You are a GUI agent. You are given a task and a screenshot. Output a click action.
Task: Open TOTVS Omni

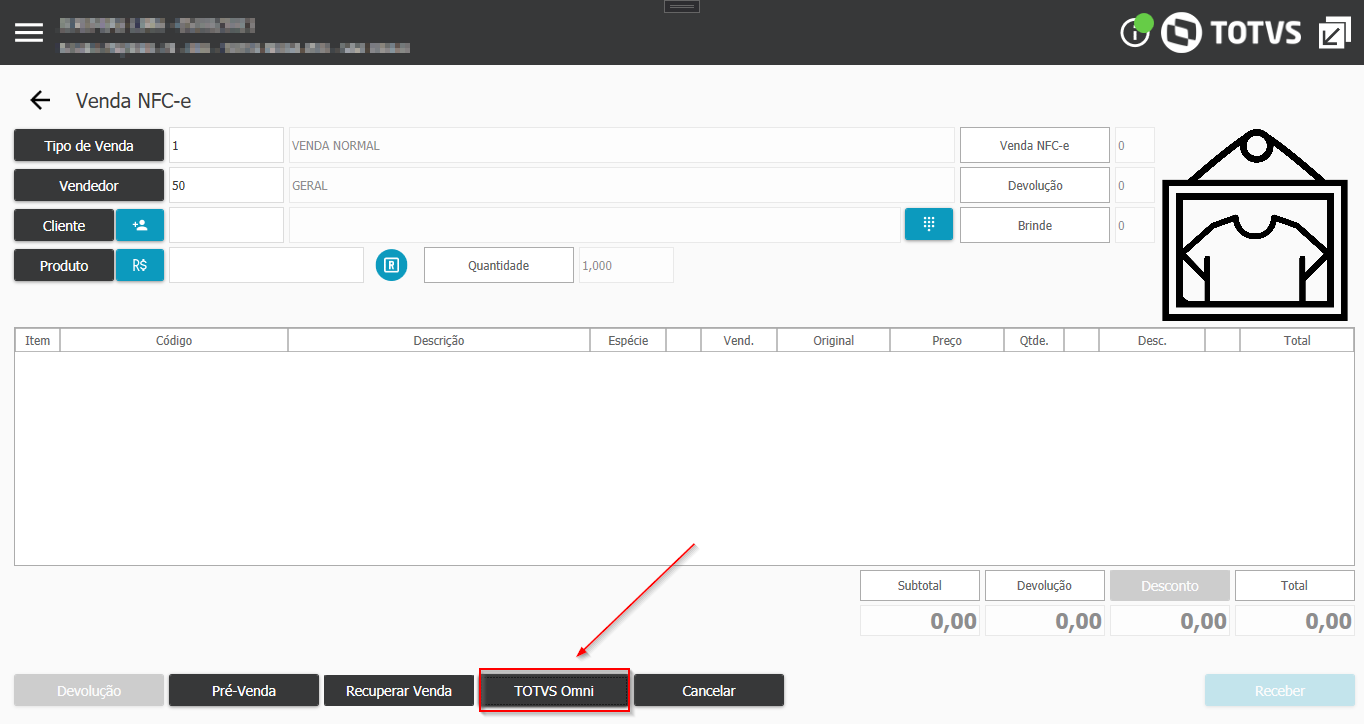554,690
